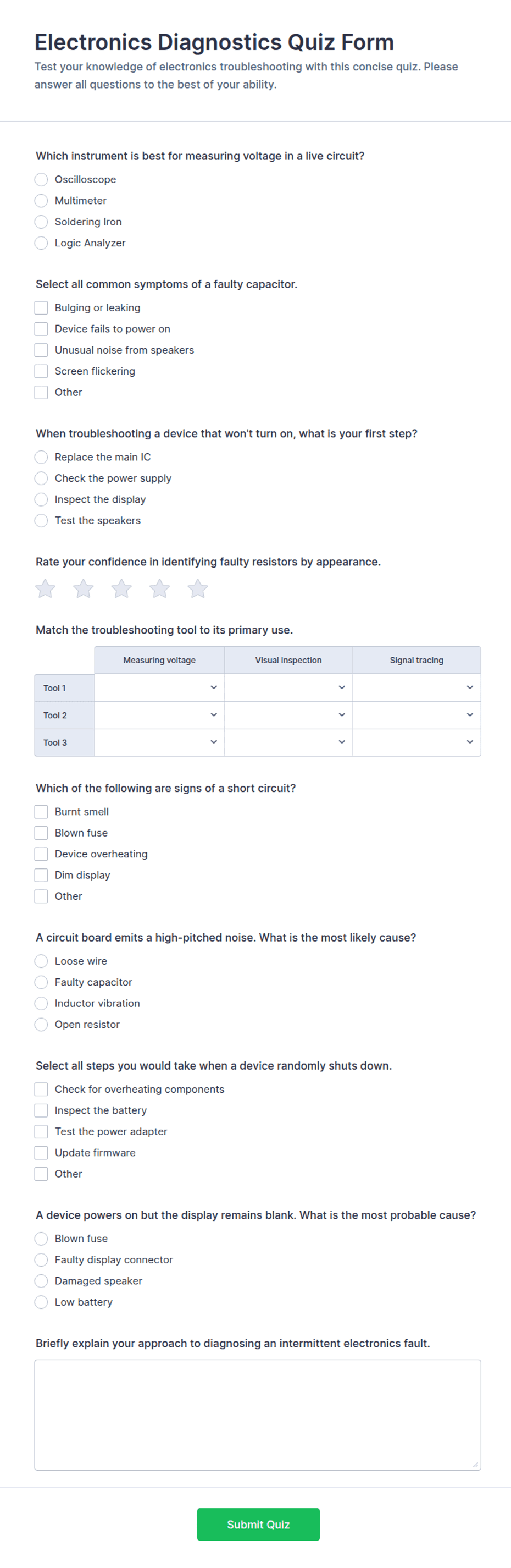Rate confidence with the first star

click(45, 588)
